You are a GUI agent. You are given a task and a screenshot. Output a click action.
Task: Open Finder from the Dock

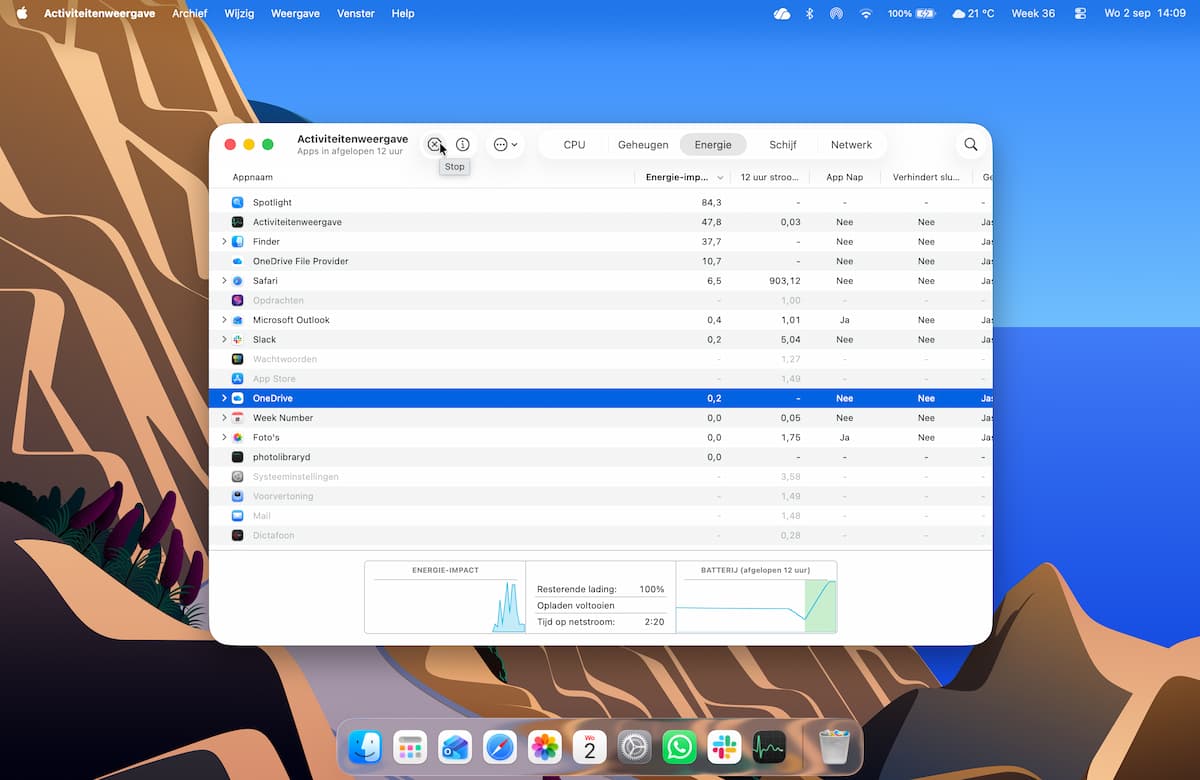coord(365,747)
